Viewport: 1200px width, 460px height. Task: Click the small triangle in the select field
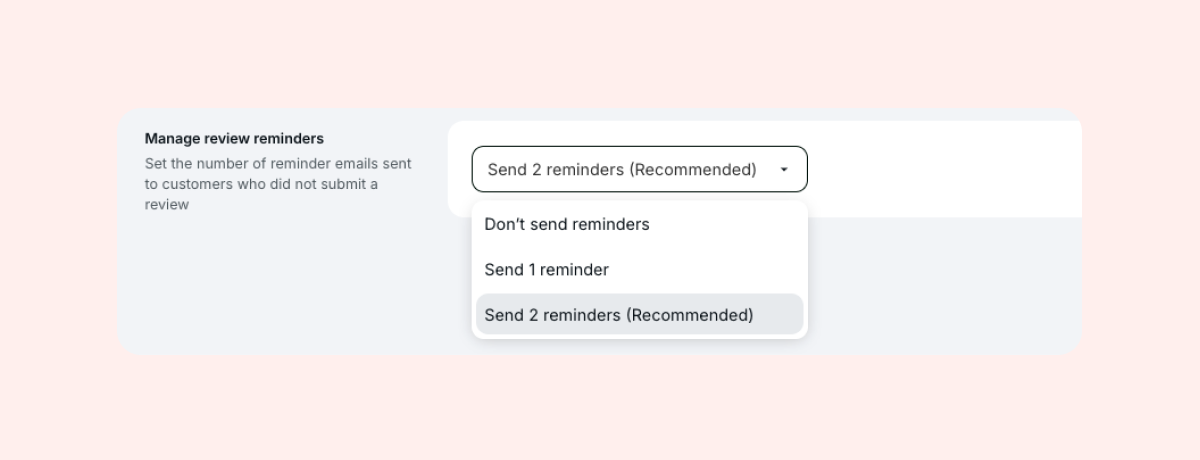(784, 170)
